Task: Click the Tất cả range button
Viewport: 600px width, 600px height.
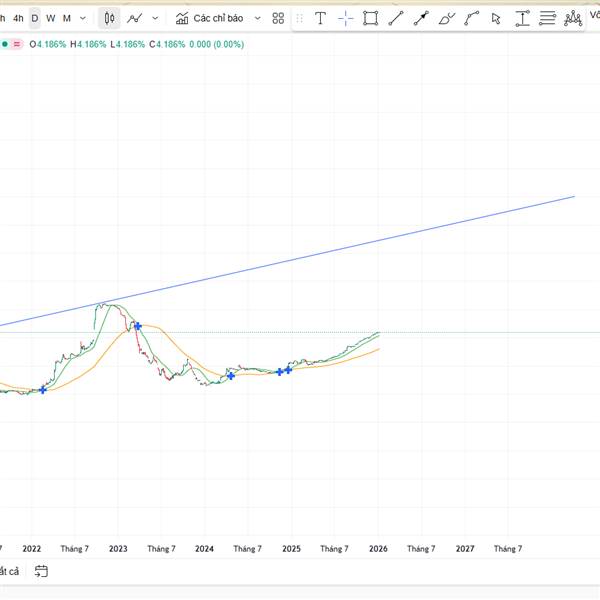Action: [9, 571]
